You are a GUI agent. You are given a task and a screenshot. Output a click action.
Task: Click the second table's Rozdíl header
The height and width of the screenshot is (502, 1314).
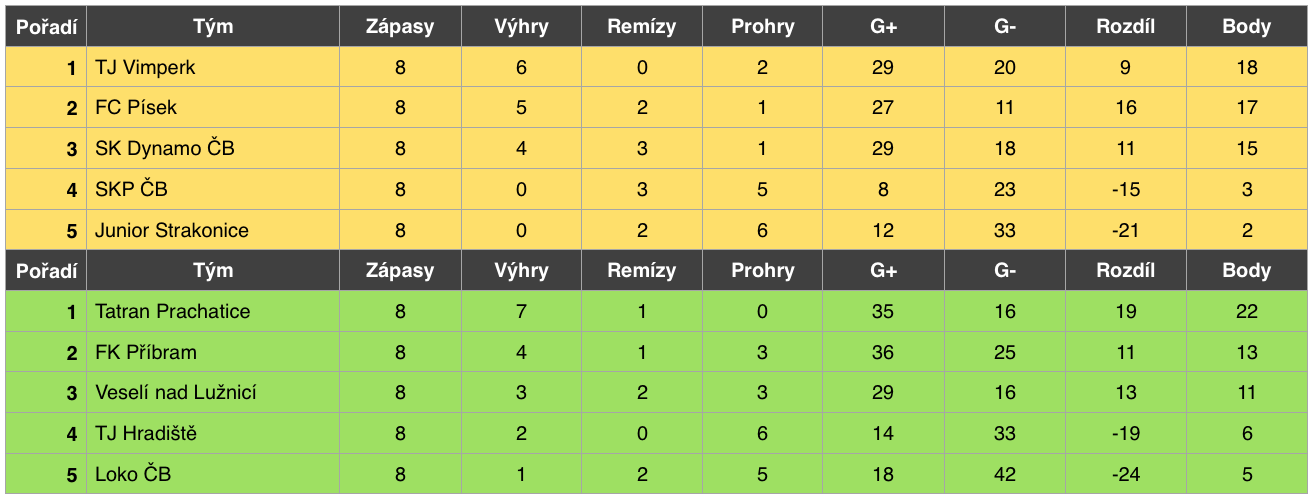1126,270
